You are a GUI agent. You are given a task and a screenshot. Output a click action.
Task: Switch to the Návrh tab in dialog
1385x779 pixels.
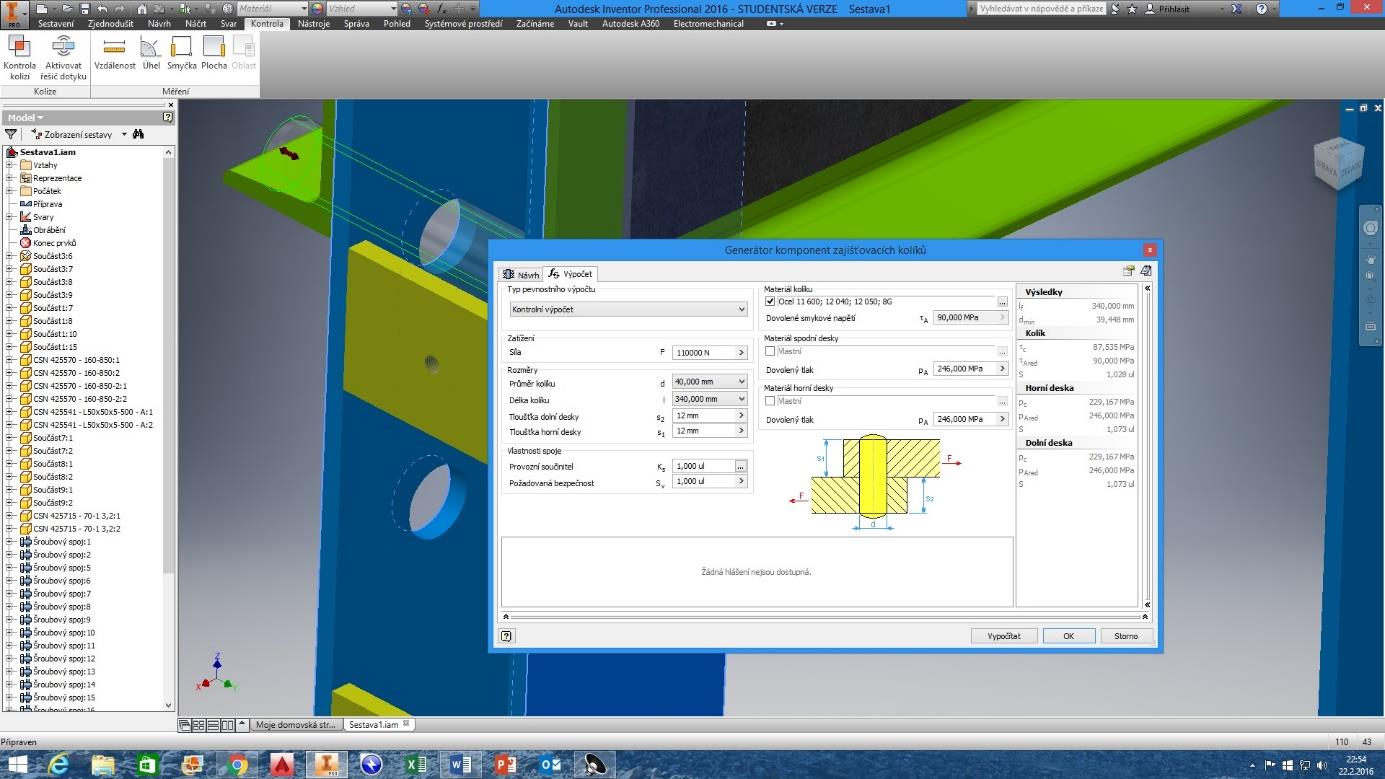point(521,274)
